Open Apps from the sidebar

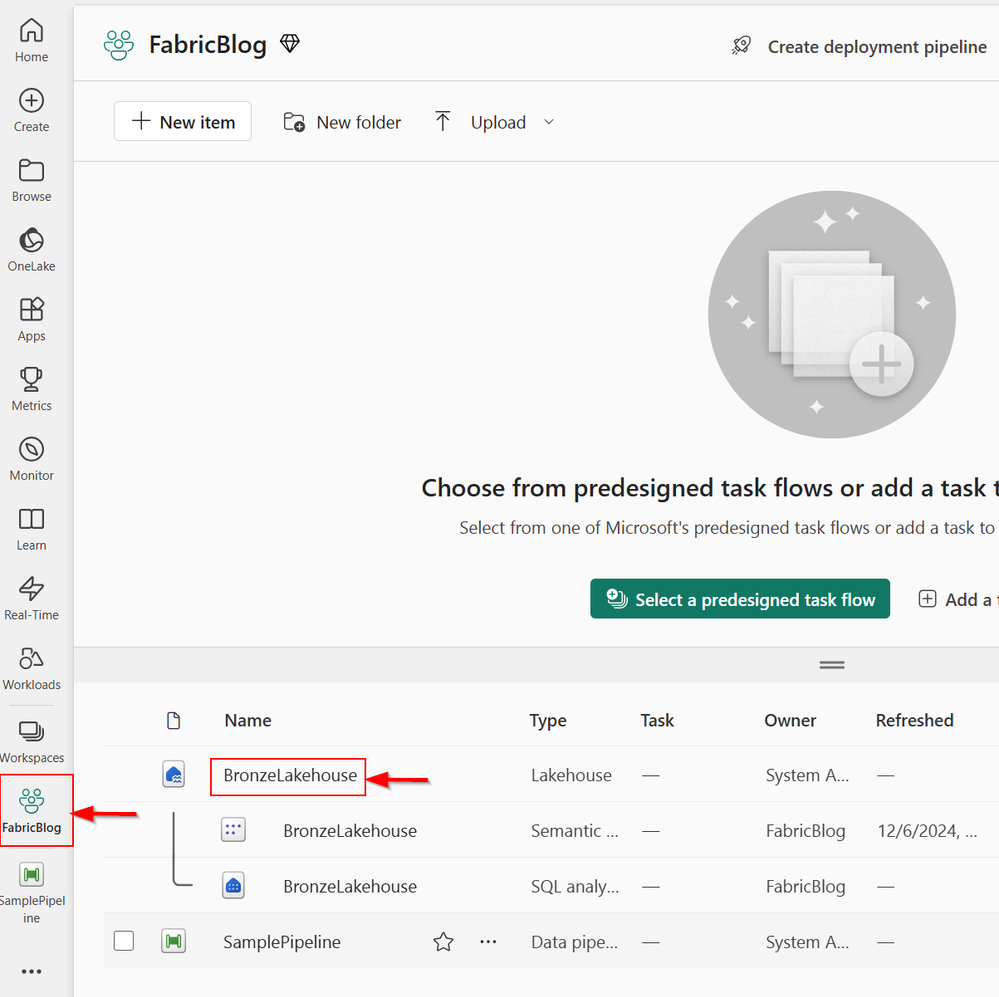[x=31, y=320]
